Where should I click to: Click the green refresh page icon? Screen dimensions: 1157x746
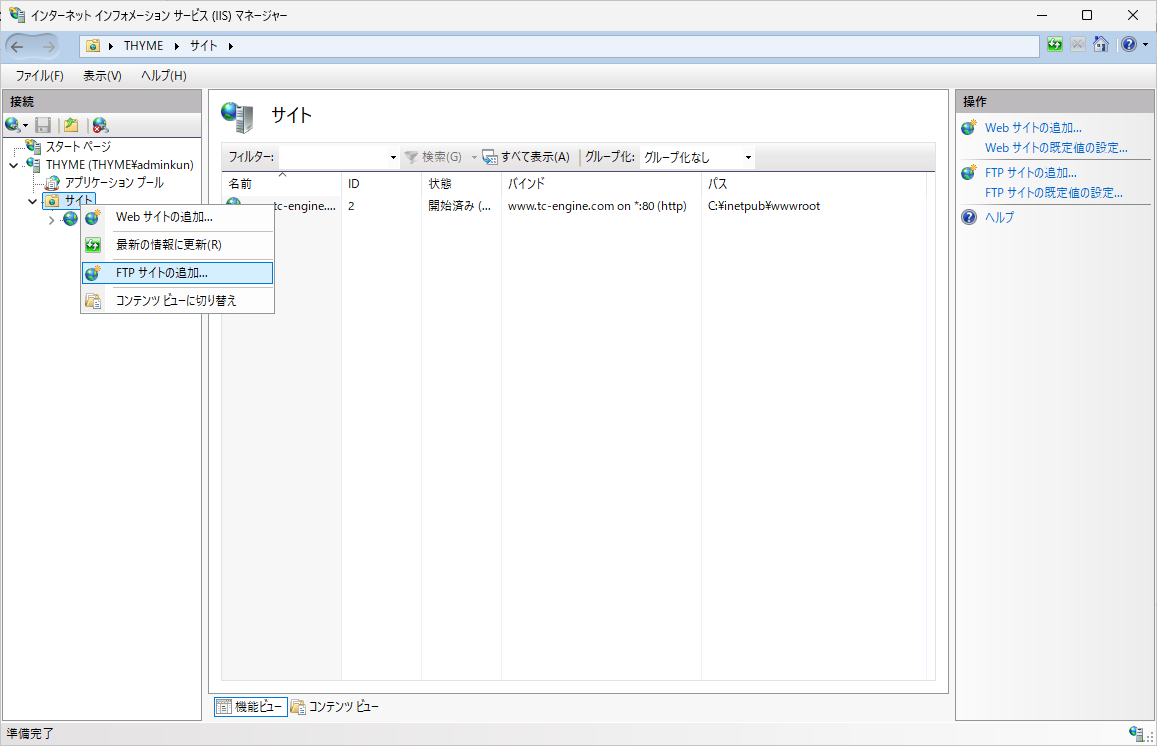coord(1055,45)
